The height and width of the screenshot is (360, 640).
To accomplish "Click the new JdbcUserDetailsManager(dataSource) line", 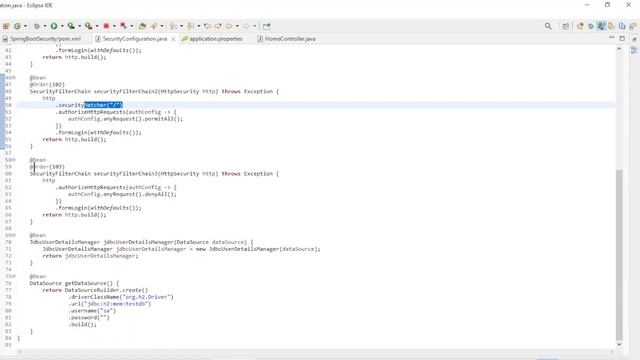I will click(181, 249).
